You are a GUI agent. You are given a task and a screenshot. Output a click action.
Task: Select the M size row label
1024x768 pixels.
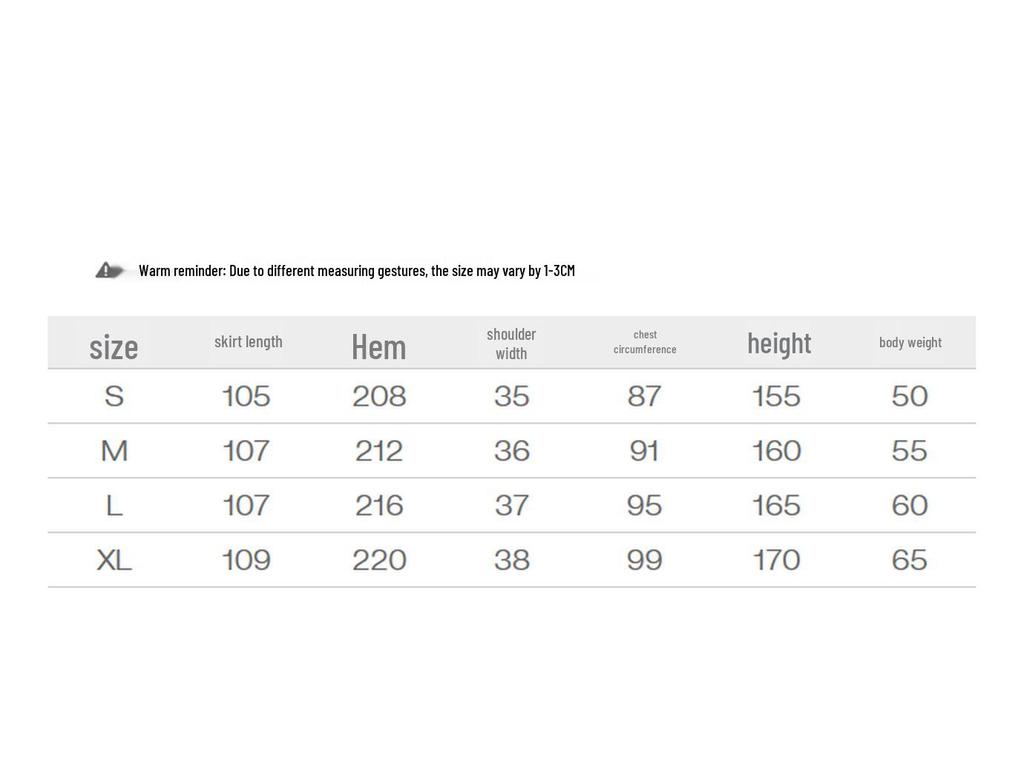[114, 451]
